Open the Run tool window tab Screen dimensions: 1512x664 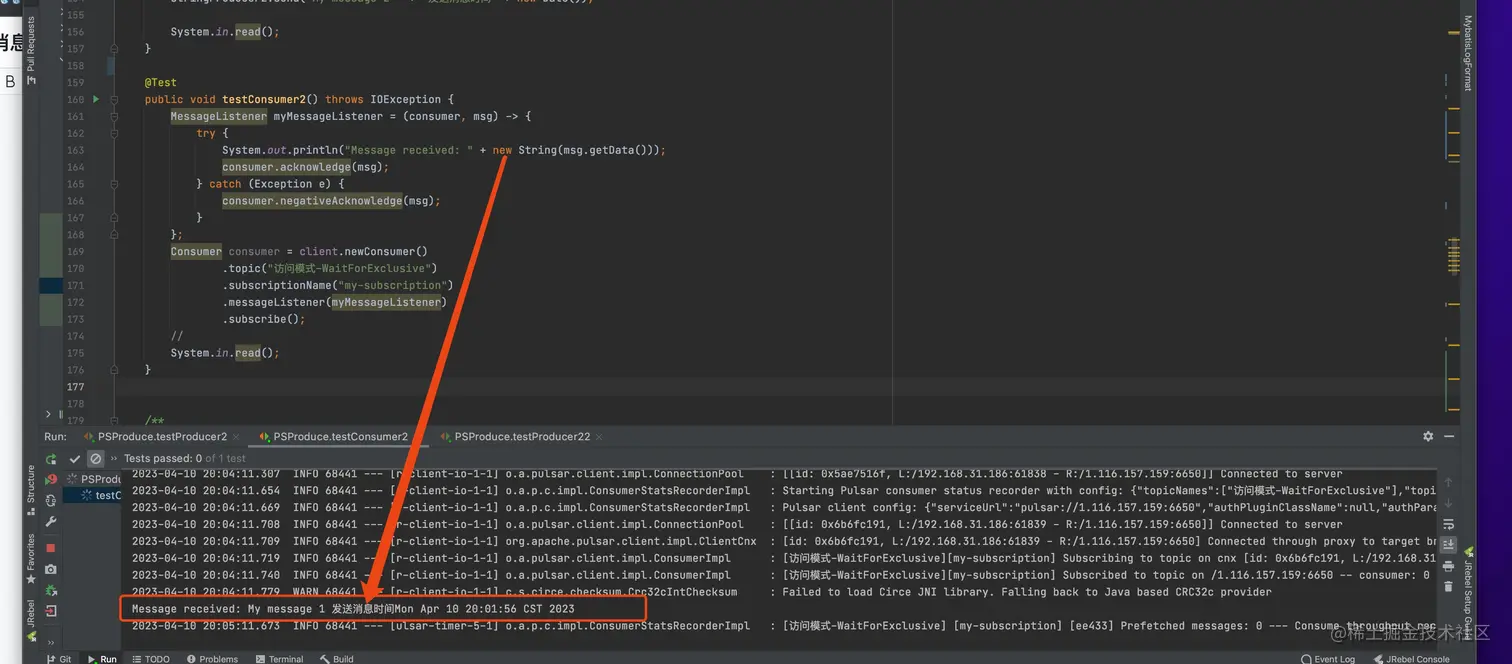[102, 659]
